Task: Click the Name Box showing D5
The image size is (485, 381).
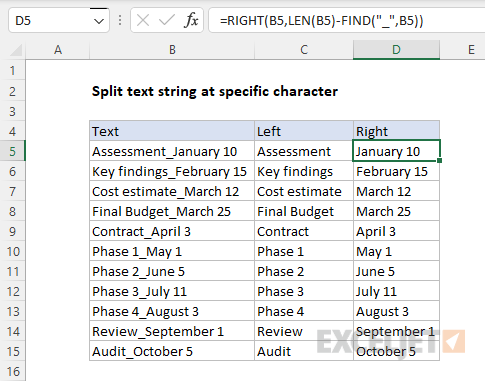Action: click(59, 21)
